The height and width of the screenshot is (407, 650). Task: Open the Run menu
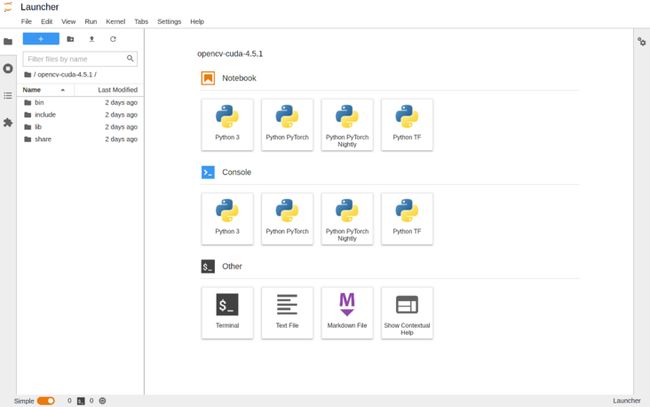pos(91,22)
